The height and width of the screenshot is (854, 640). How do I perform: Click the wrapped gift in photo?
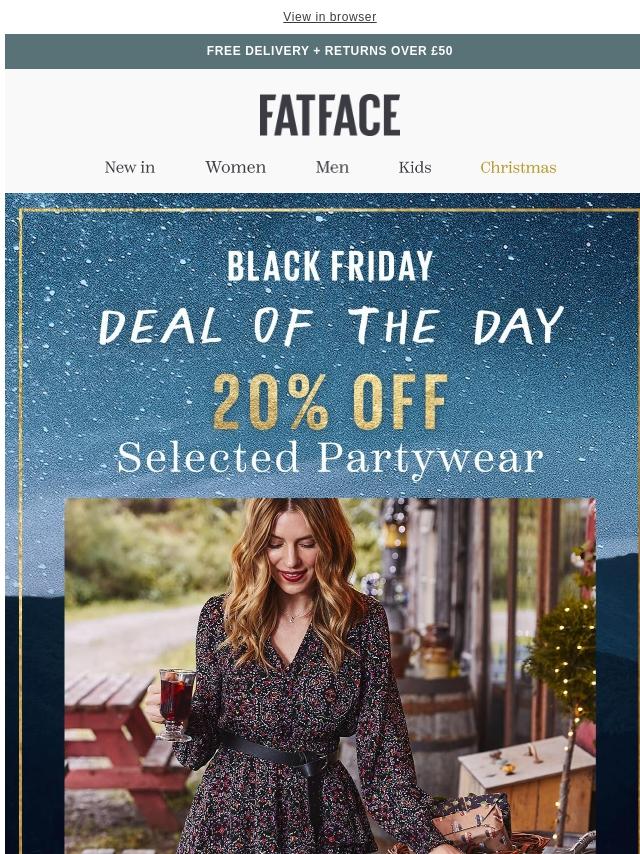click(472, 819)
